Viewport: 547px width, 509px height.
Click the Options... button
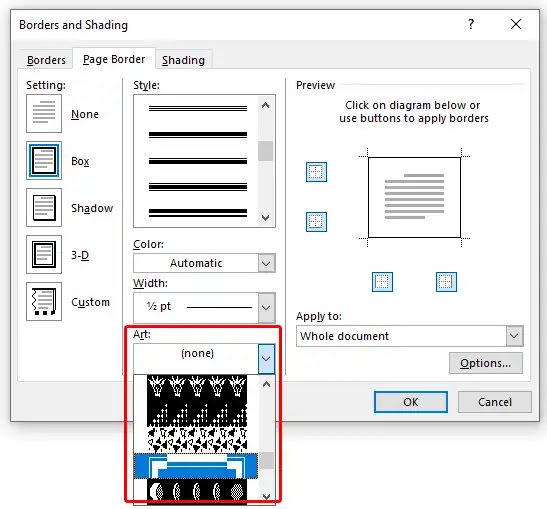point(486,363)
